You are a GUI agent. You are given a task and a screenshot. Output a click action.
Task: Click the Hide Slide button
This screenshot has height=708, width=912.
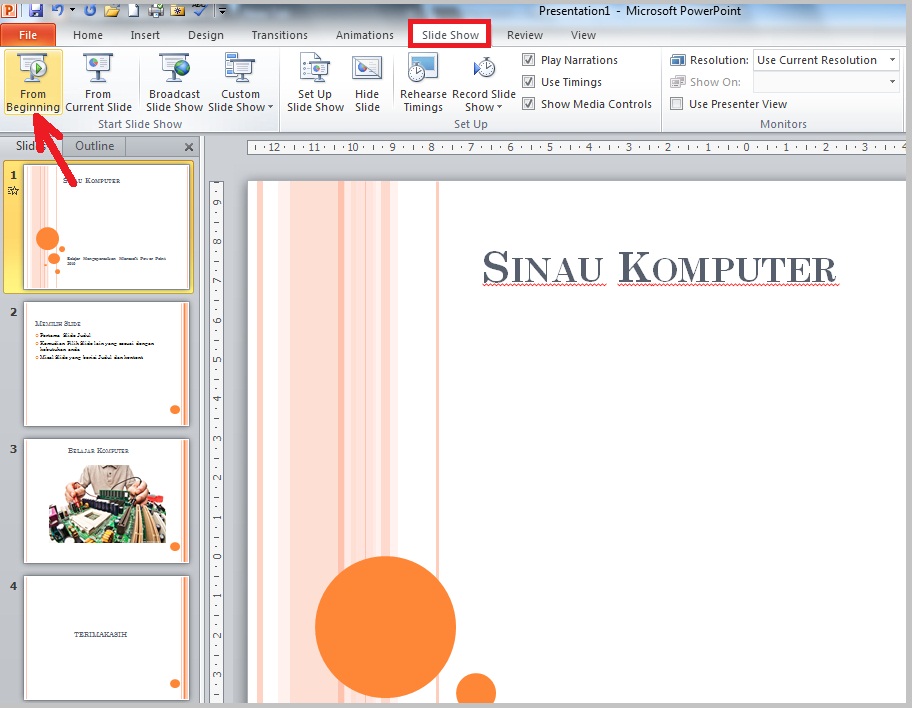click(367, 82)
